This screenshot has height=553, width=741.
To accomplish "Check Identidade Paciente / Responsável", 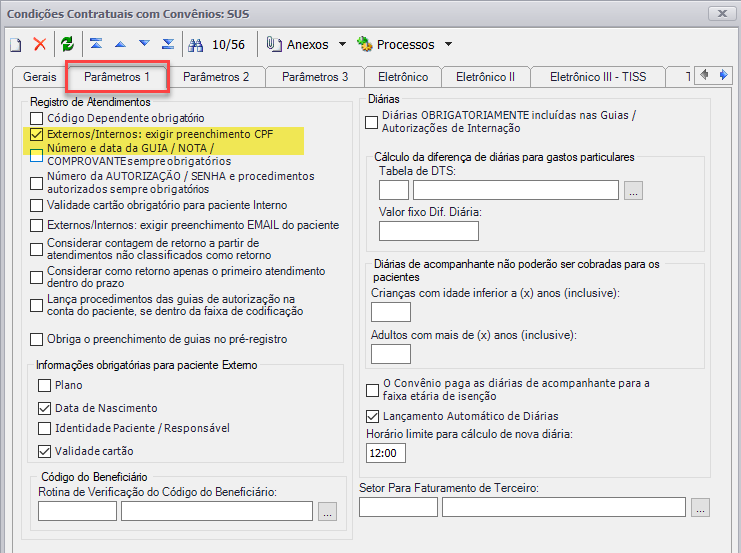I will pos(44,429).
